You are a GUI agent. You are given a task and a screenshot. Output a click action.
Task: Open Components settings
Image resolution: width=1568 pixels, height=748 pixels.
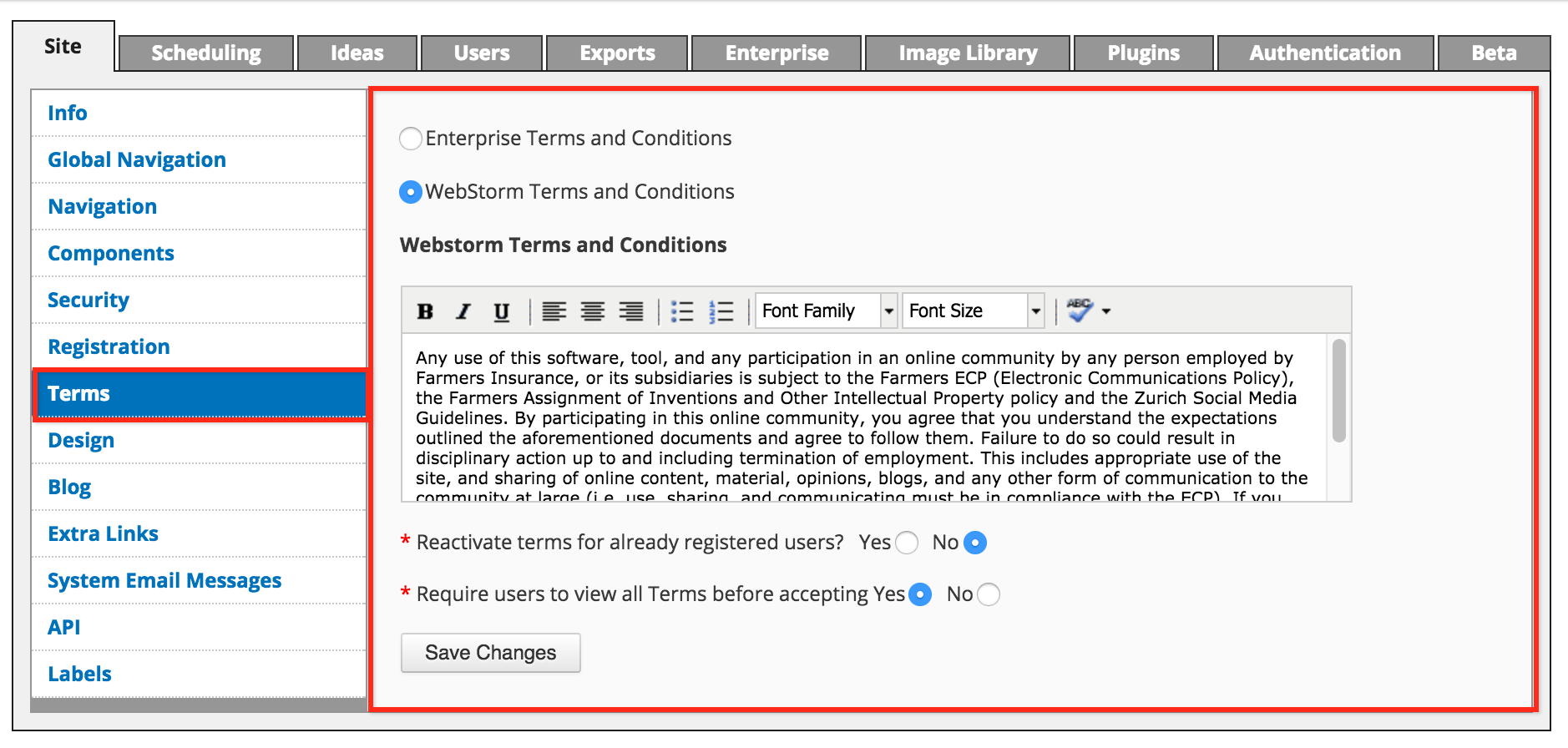click(199, 254)
